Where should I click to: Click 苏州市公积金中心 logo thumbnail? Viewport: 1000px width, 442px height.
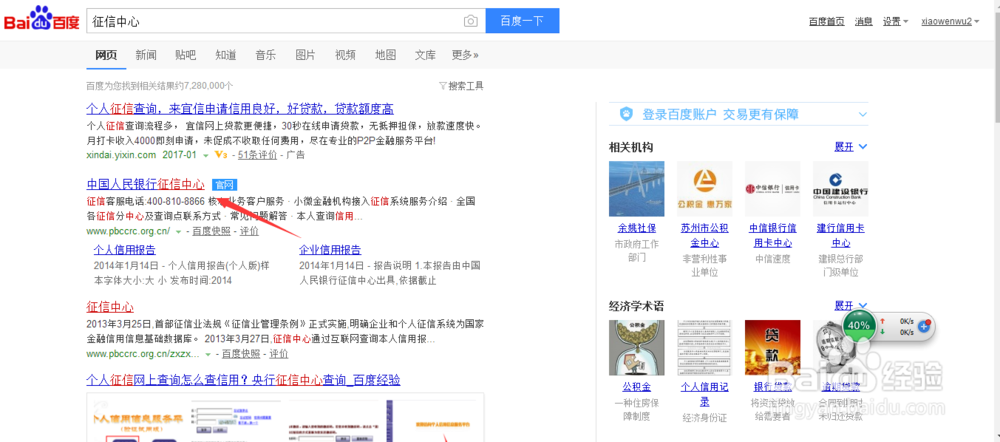pyautogui.click(x=705, y=189)
